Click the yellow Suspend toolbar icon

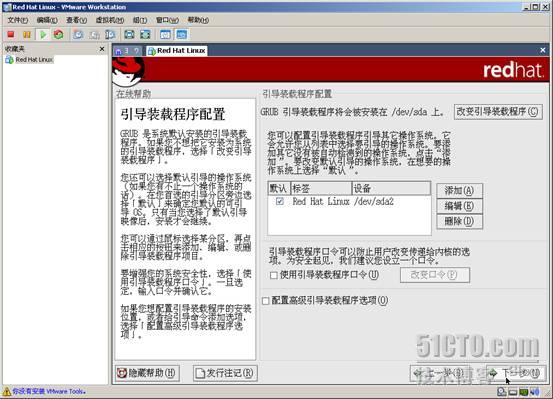pos(27,34)
